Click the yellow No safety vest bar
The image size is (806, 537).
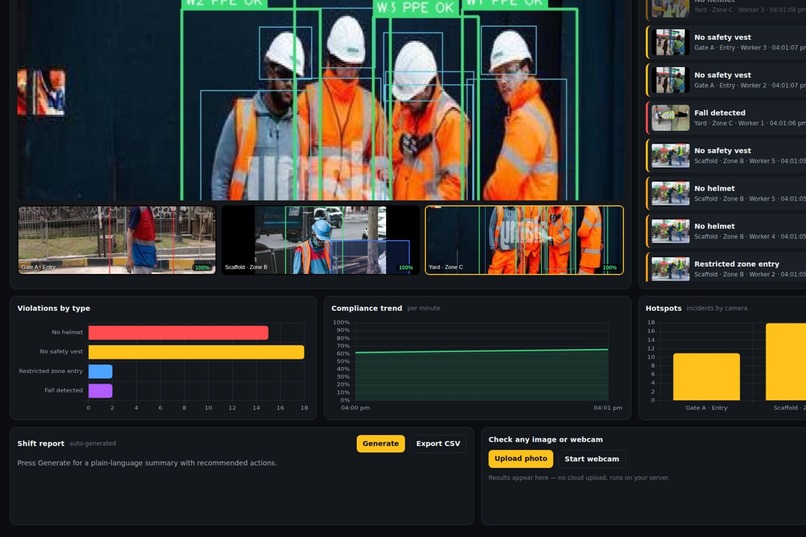tap(196, 352)
